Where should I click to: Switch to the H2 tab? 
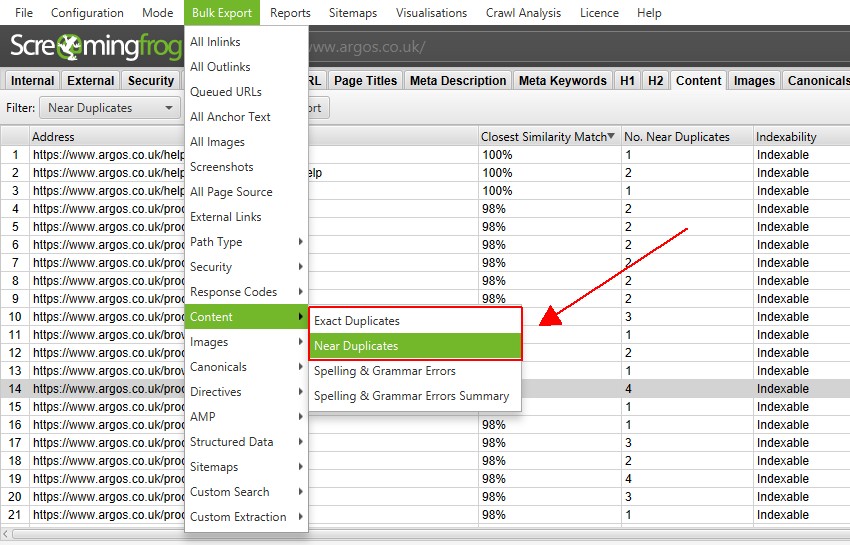655,80
